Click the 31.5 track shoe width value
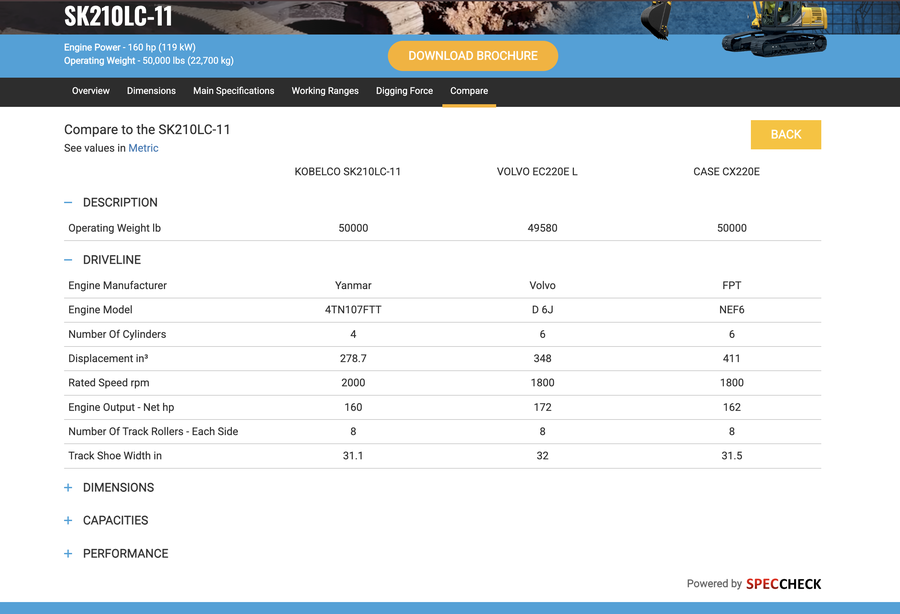The height and width of the screenshot is (614, 900). [x=732, y=456]
